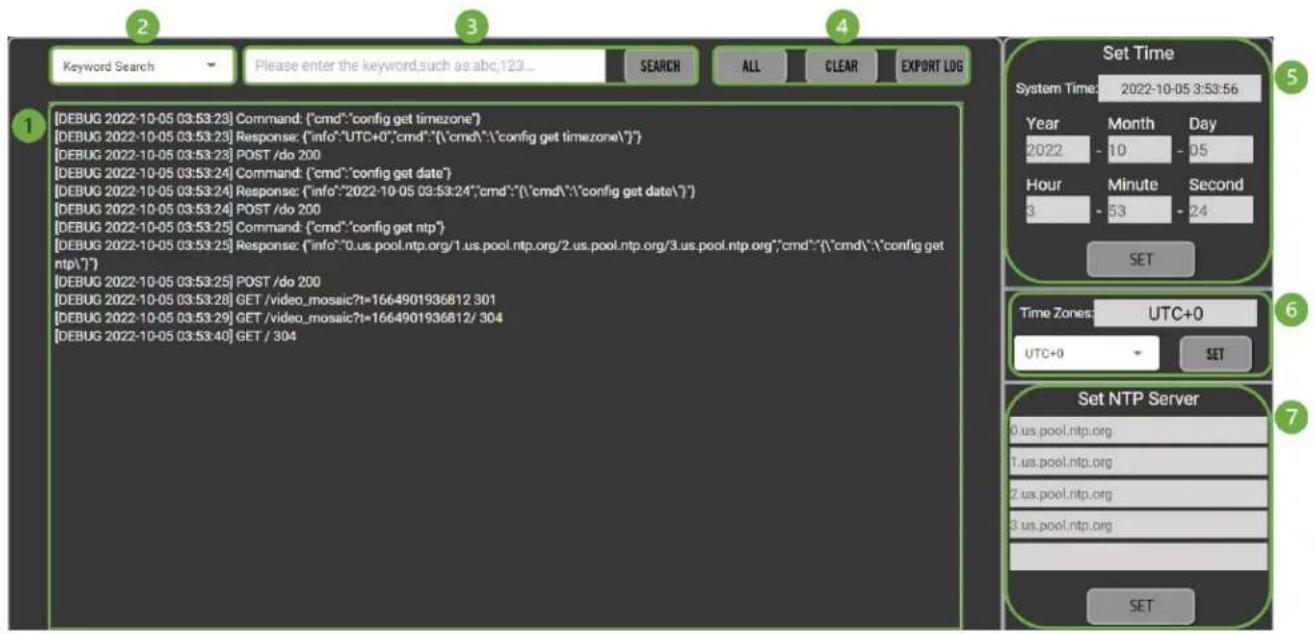Image resolution: width=1315 pixels, height=634 pixels.
Task: Click the POST /do 200 log line at 03:53:25
Action: point(188,282)
